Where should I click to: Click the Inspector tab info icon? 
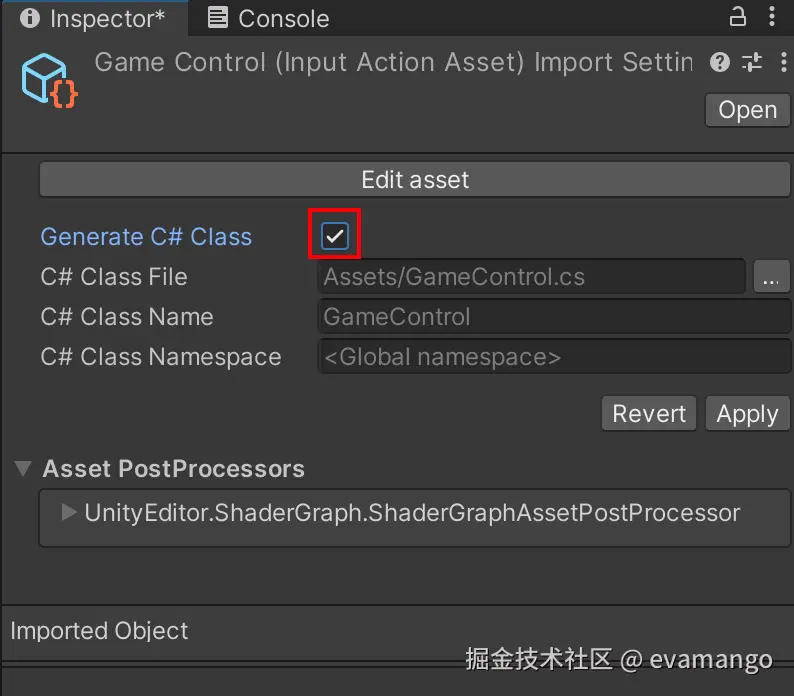click(30, 18)
